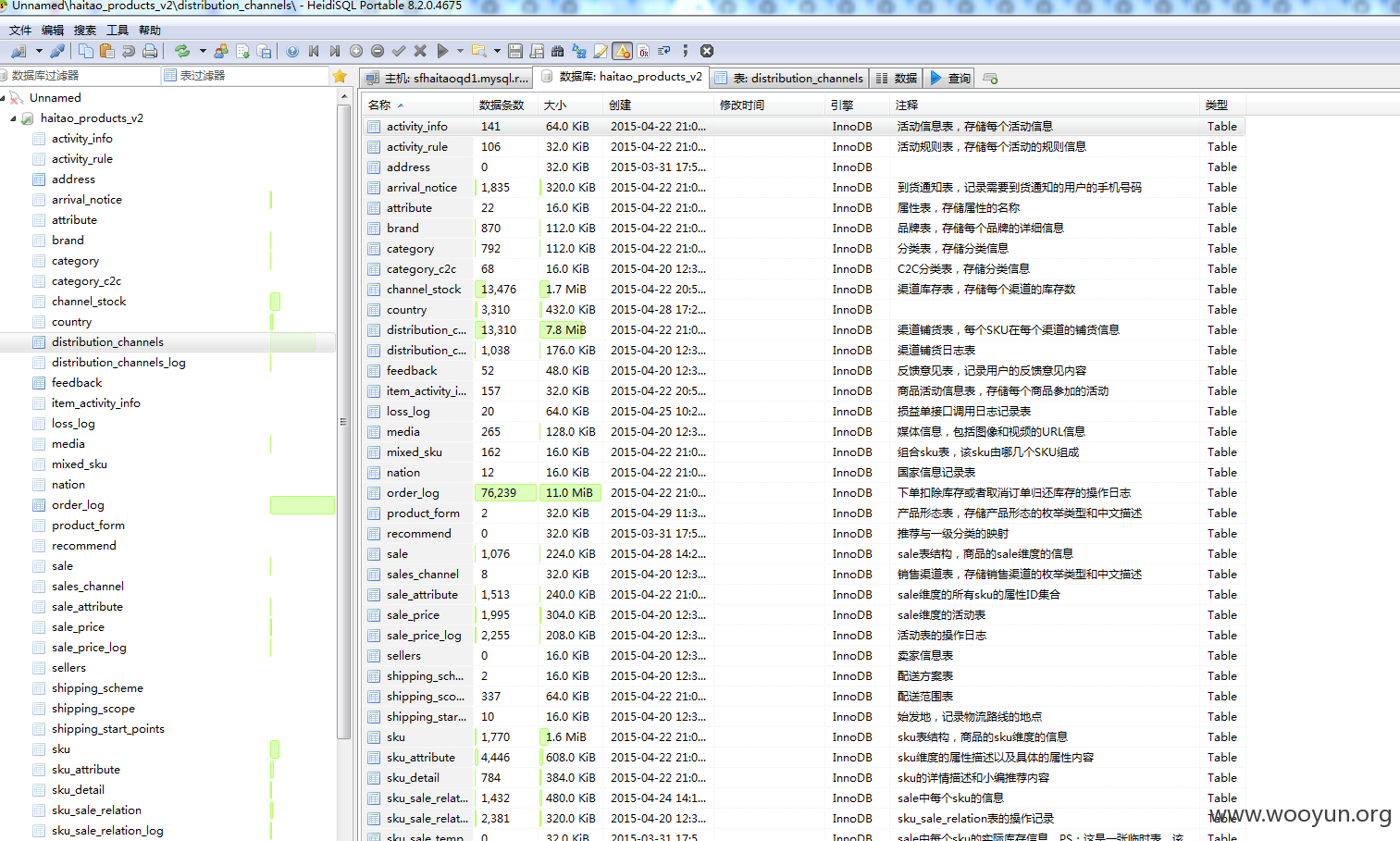
Task: Click the 表过滤器 filter field
Action: (245, 76)
